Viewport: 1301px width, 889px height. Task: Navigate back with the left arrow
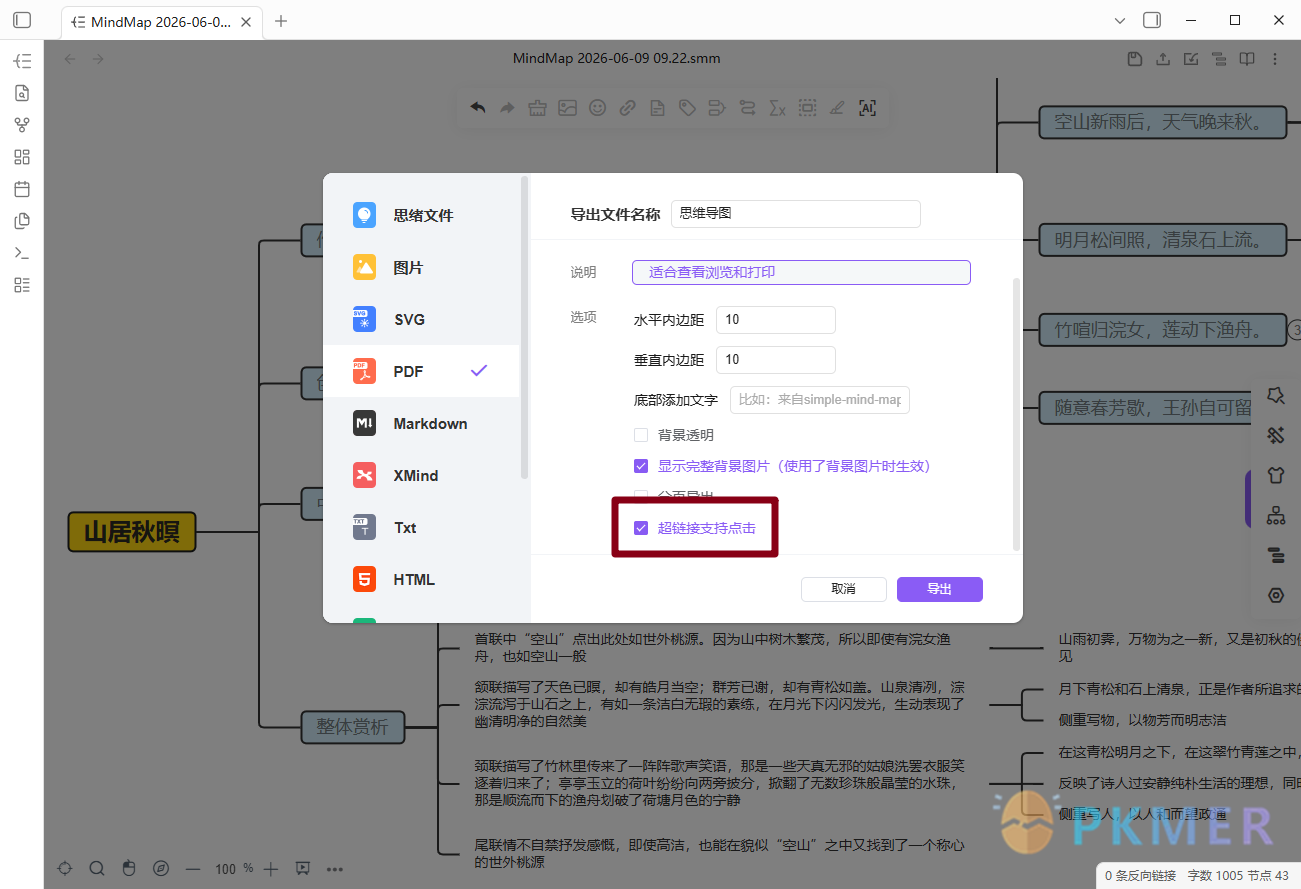[x=70, y=59]
